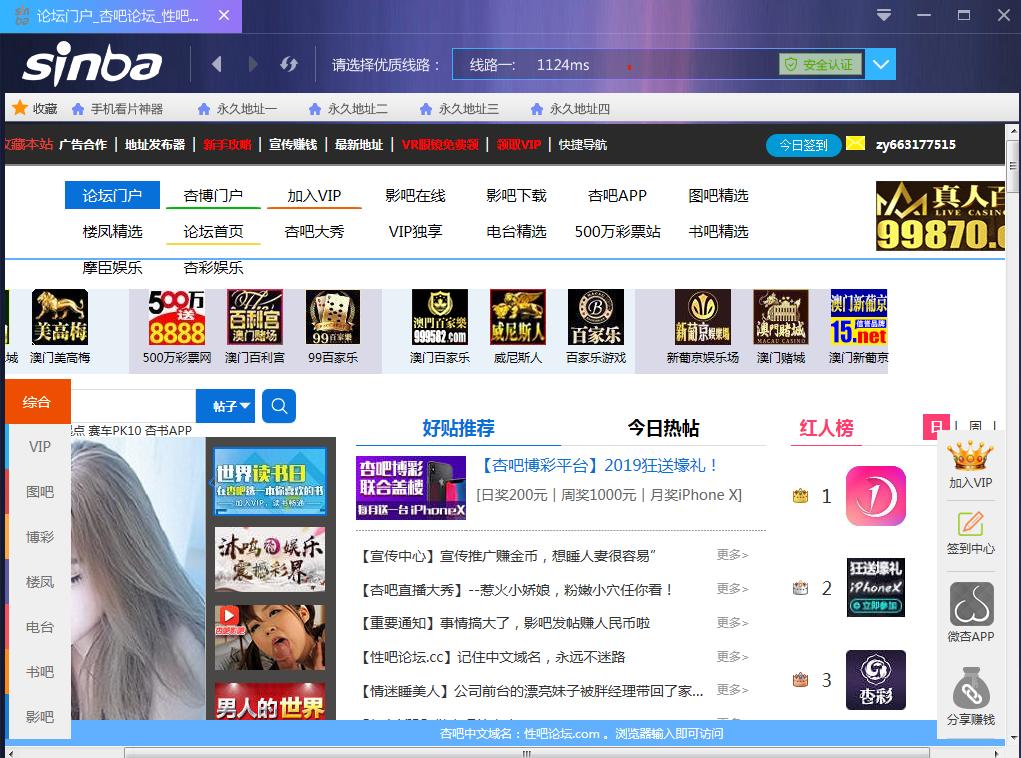Image resolution: width=1021 pixels, height=758 pixels.
Task: Click the 新葡京娱乐场 icon
Action: 703,317
